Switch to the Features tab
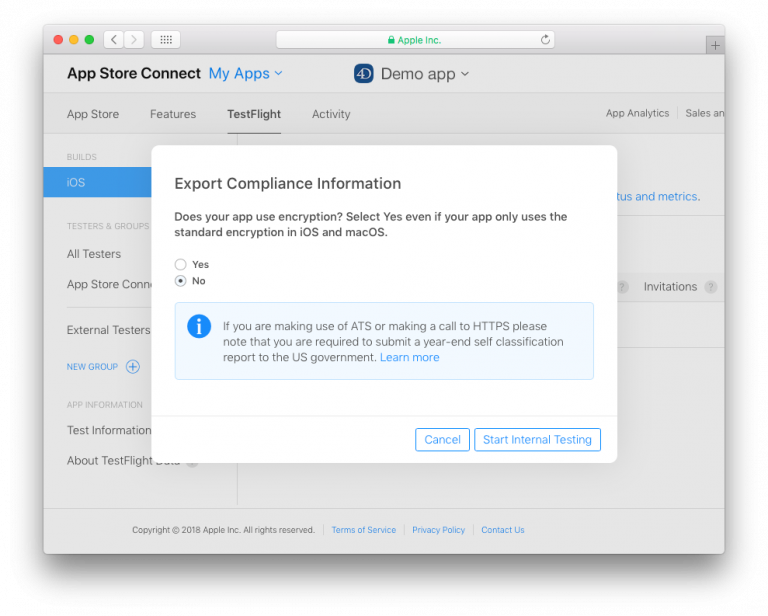 [173, 114]
